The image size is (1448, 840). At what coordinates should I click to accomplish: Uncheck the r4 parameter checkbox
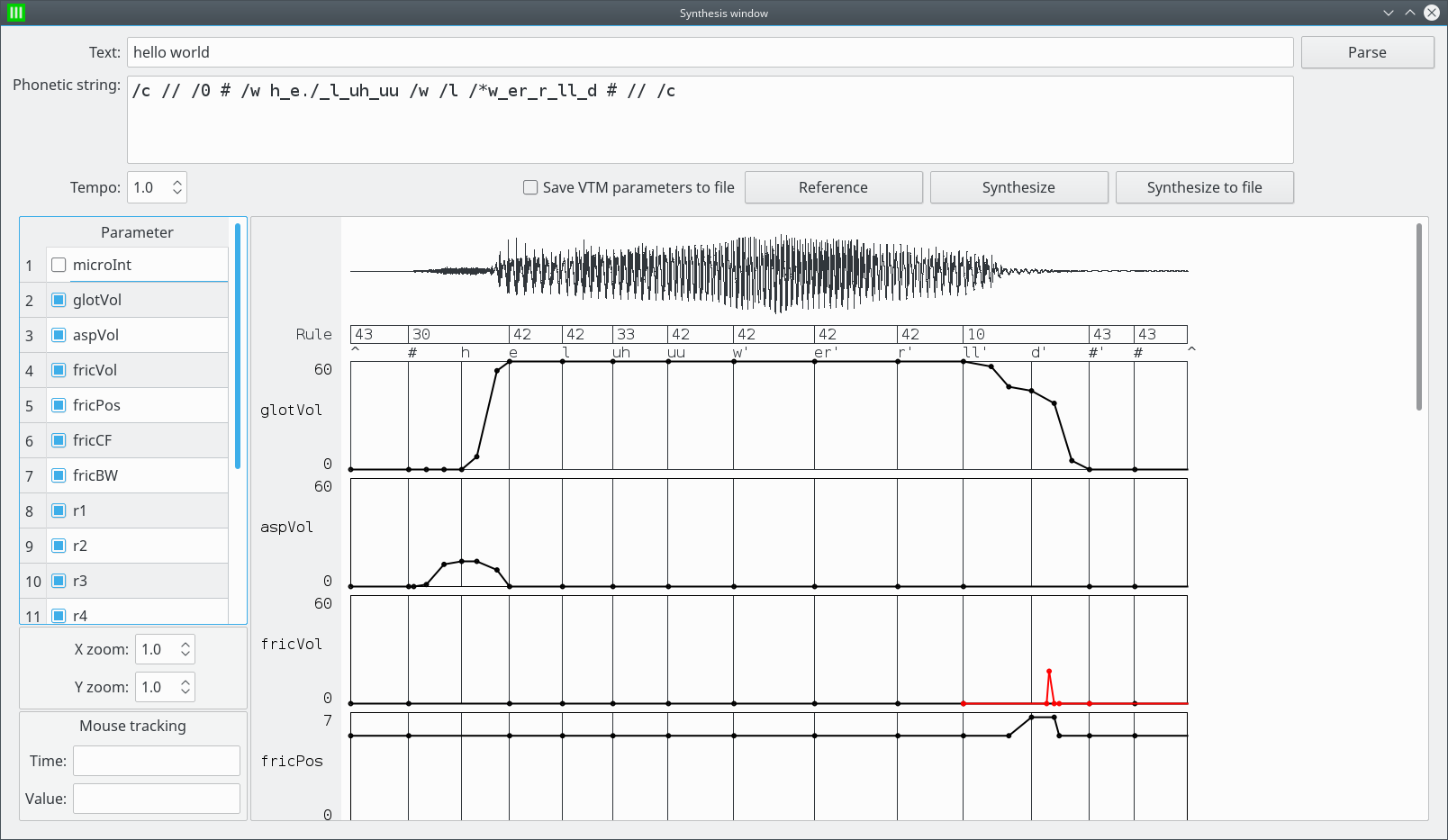pos(59,616)
